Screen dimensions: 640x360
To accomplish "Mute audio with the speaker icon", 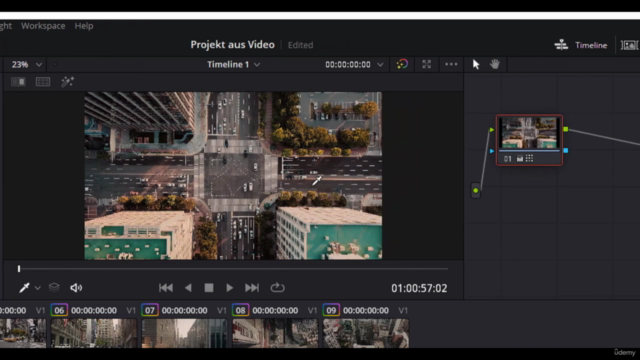I will tap(76, 288).
